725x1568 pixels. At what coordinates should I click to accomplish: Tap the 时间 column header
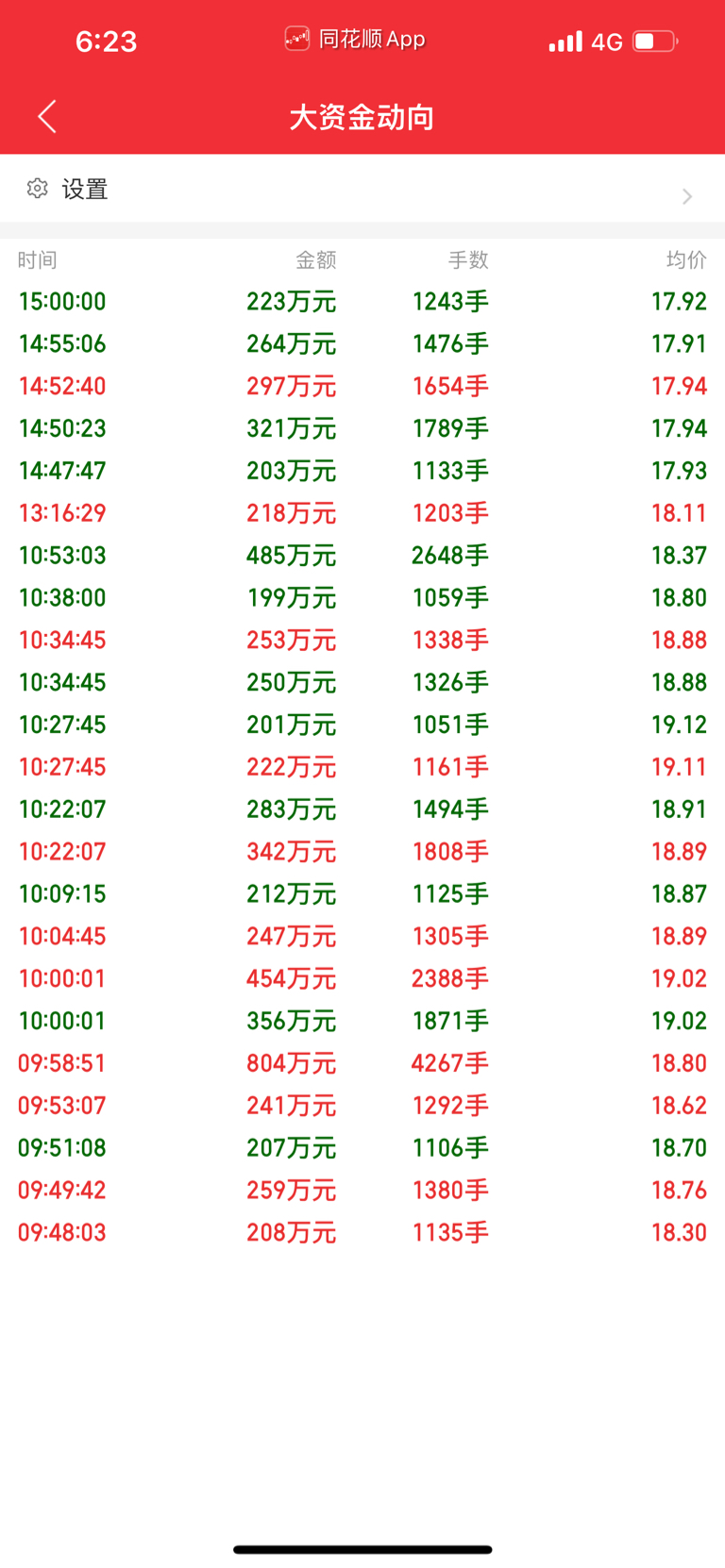(37, 259)
